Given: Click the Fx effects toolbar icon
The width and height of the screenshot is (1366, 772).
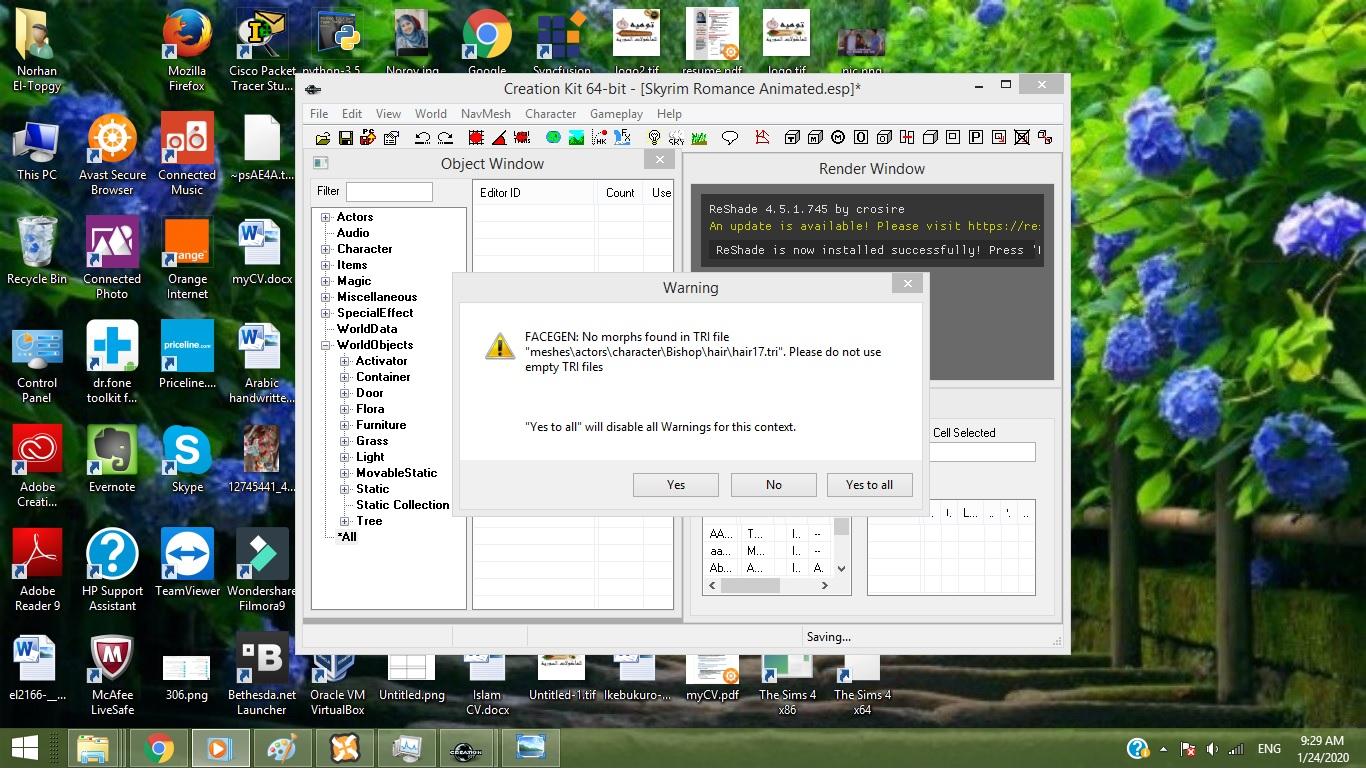Looking at the screenshot, I should click(622, 138).
